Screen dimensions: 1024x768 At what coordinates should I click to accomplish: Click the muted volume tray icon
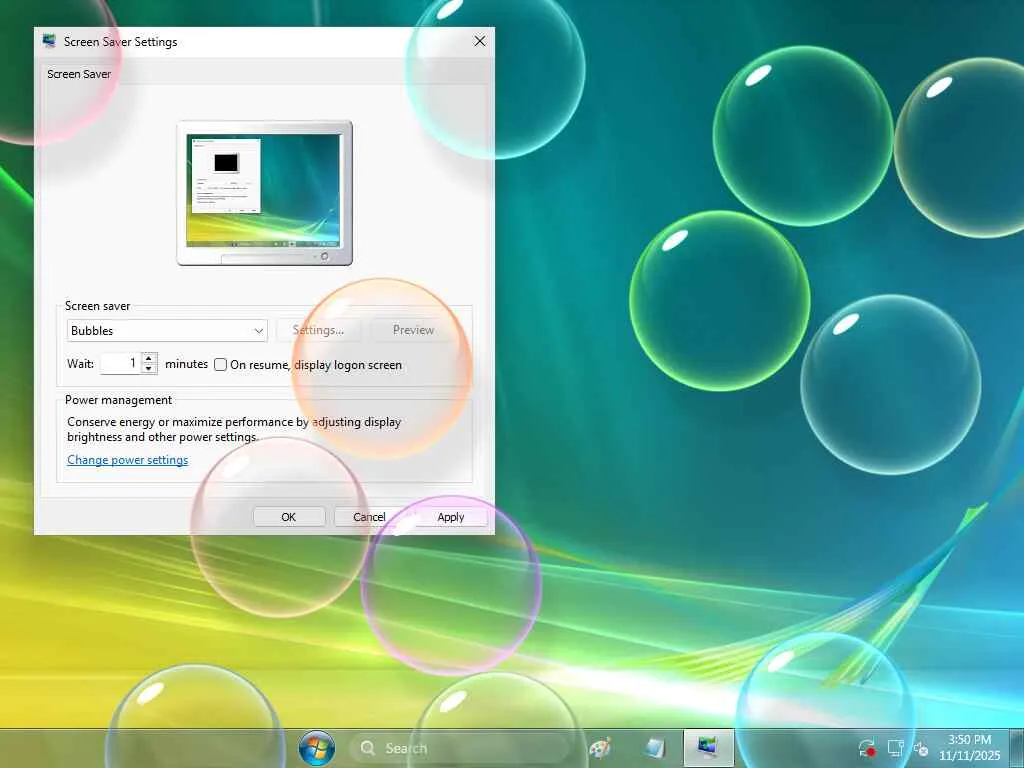click(x=921, y=748)
